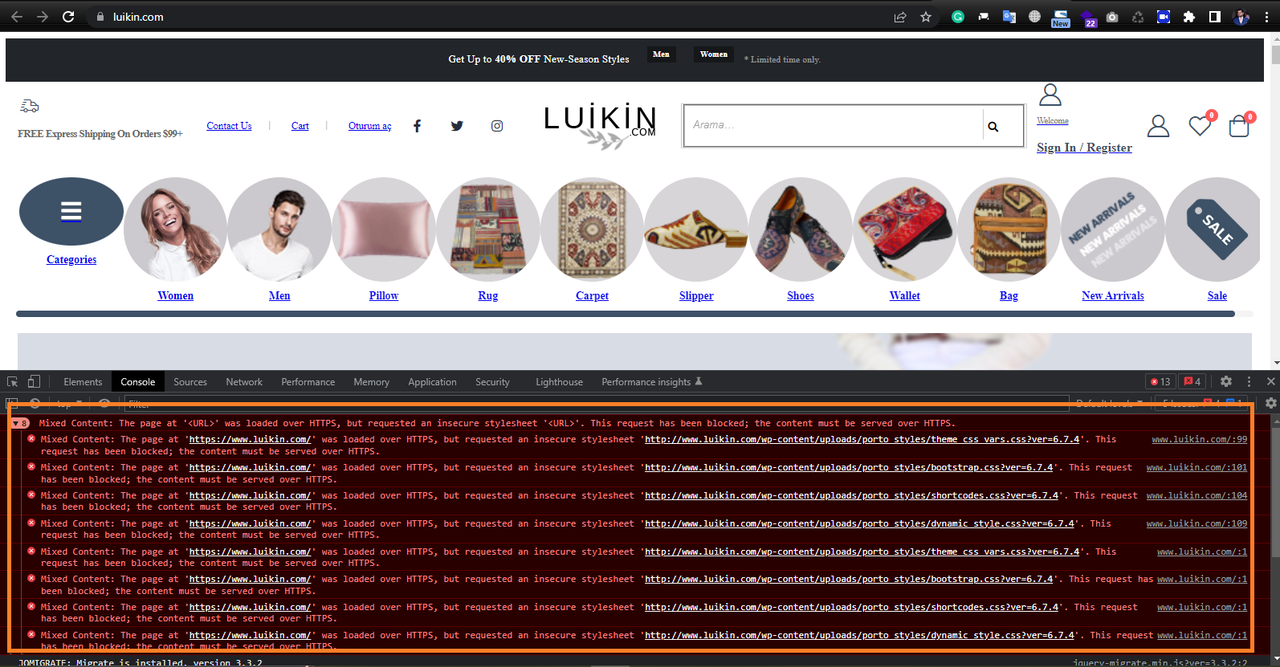Toggle the Chrome side panel
1280x667 pixels.
1214,17
